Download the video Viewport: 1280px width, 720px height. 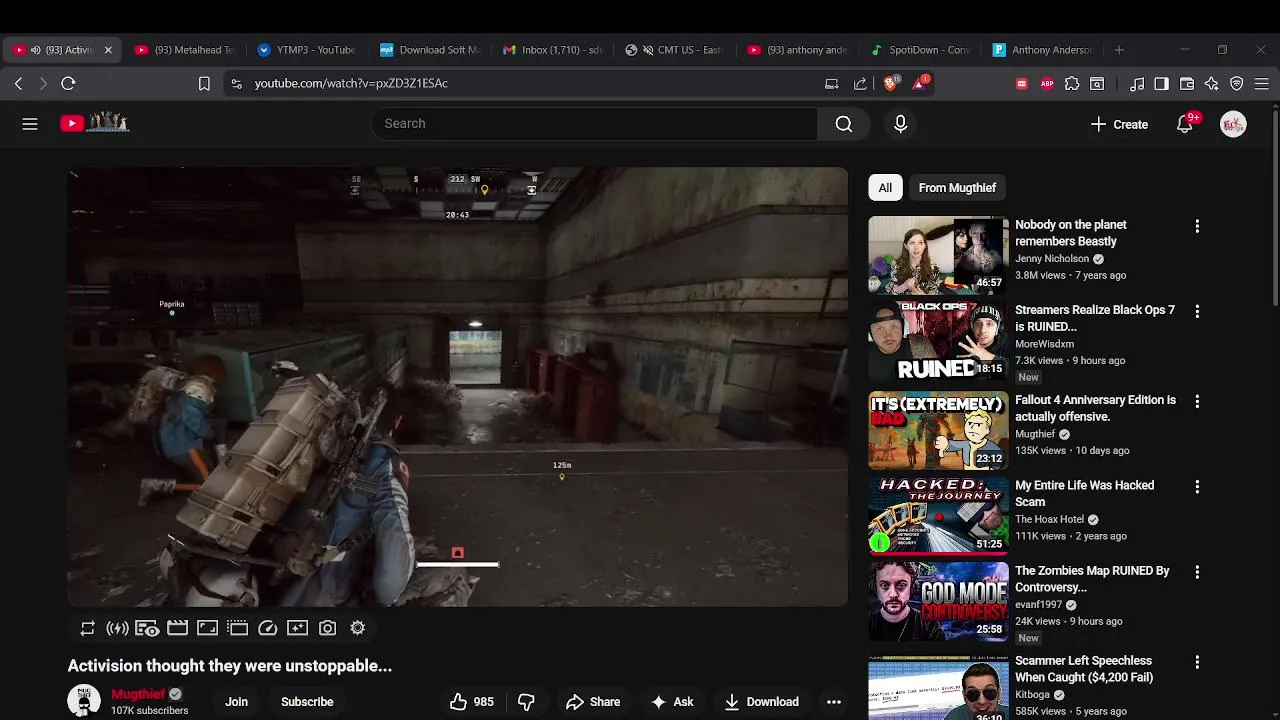point(761,702)
